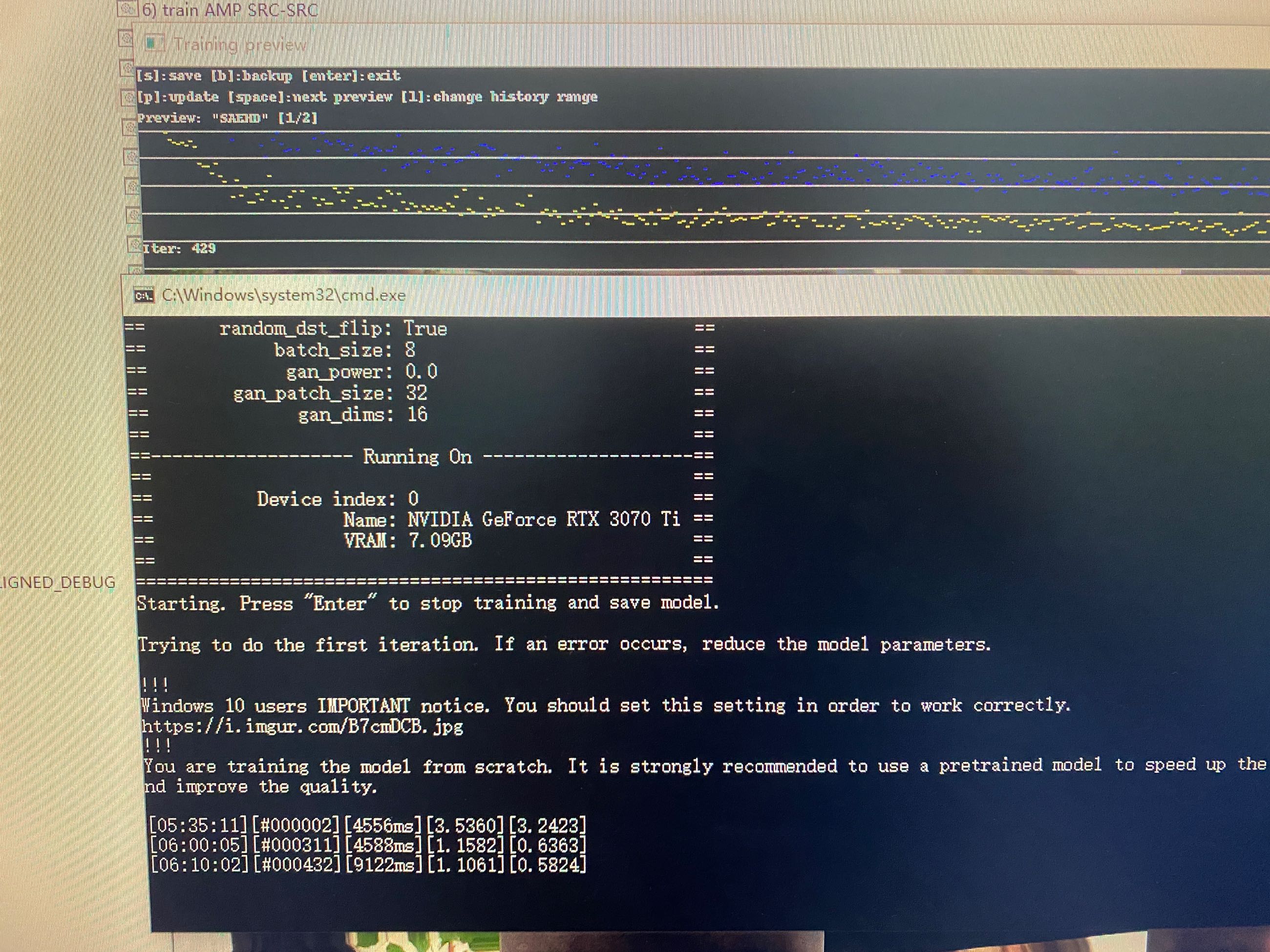Click the 'Iter: 429' status text

[179, 248]
